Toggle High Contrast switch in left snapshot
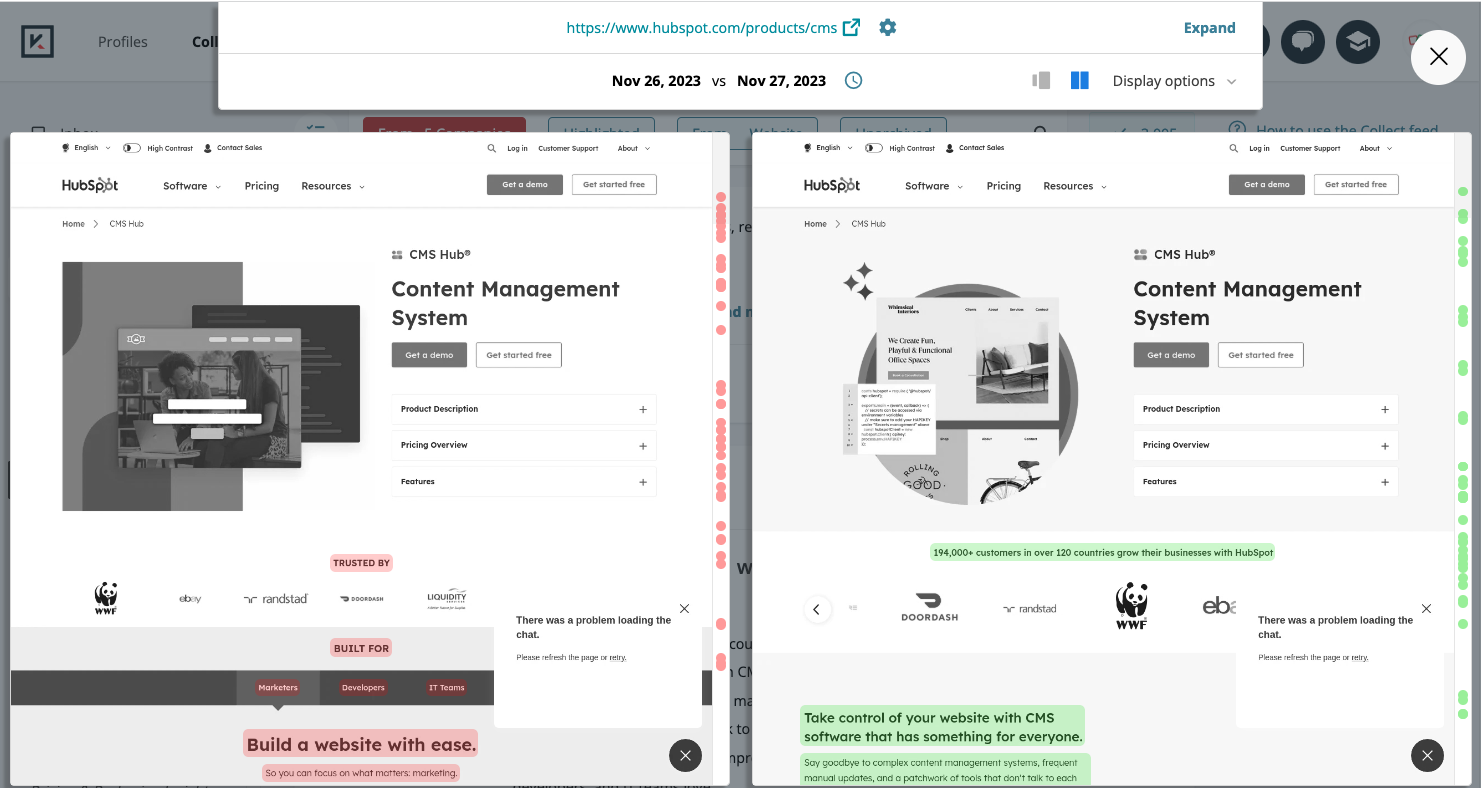This screenshot has height=788, width=1481. pyautogui.click(x=132, y=148)
